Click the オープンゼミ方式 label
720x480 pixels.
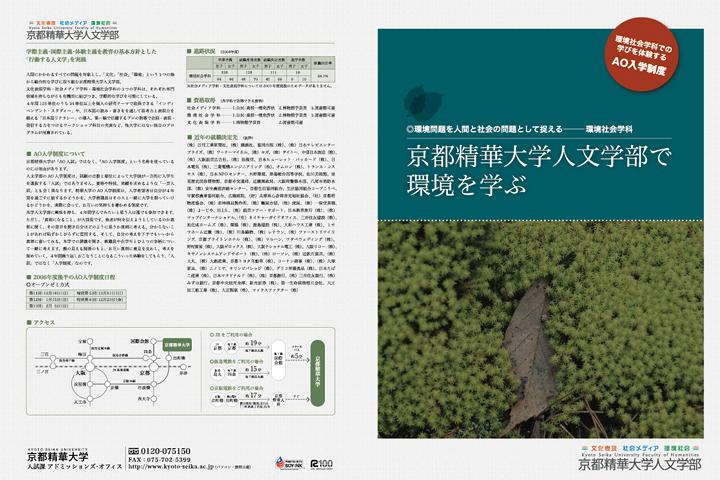48,285
